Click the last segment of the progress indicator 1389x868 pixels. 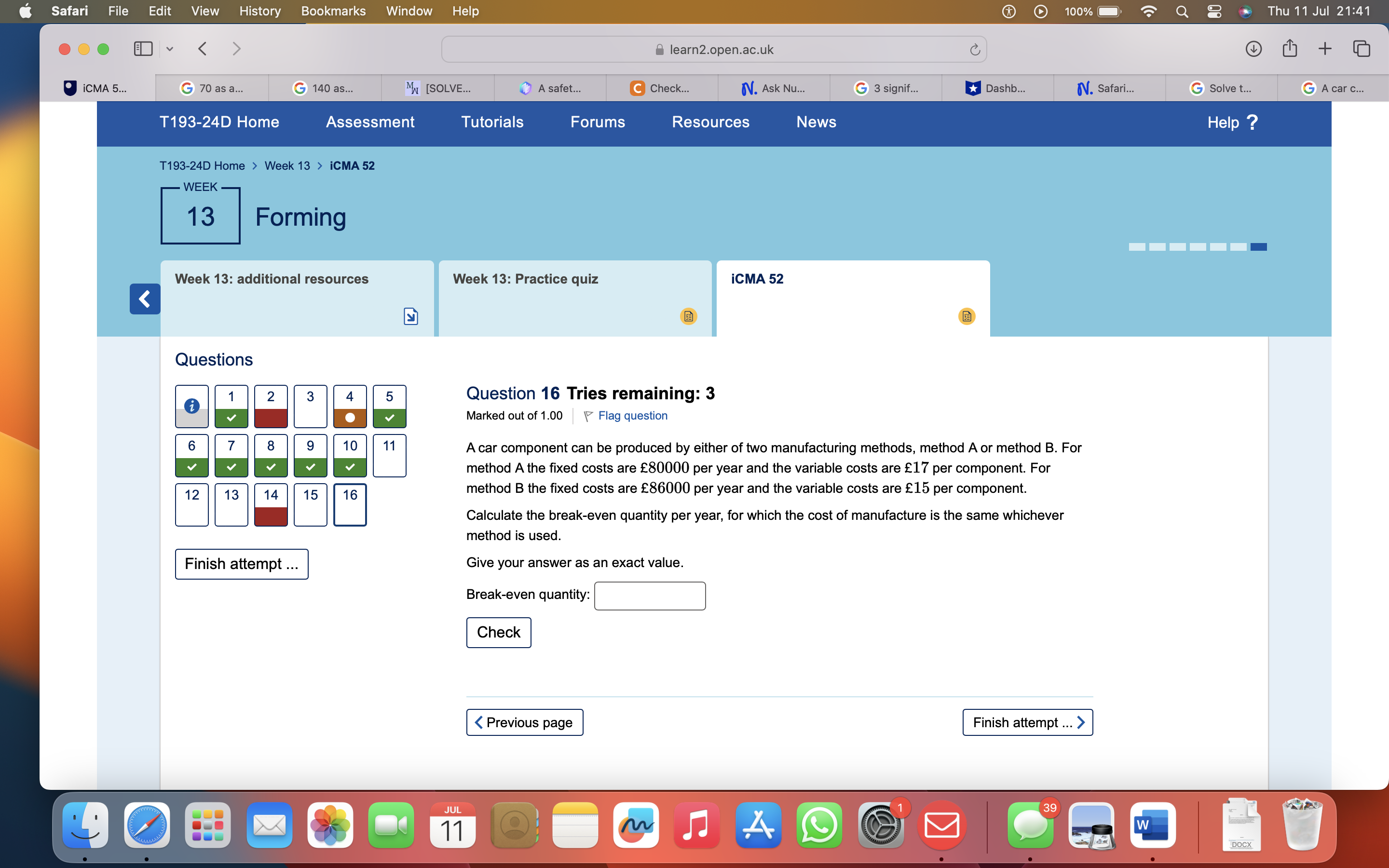tap(1258, 247)
